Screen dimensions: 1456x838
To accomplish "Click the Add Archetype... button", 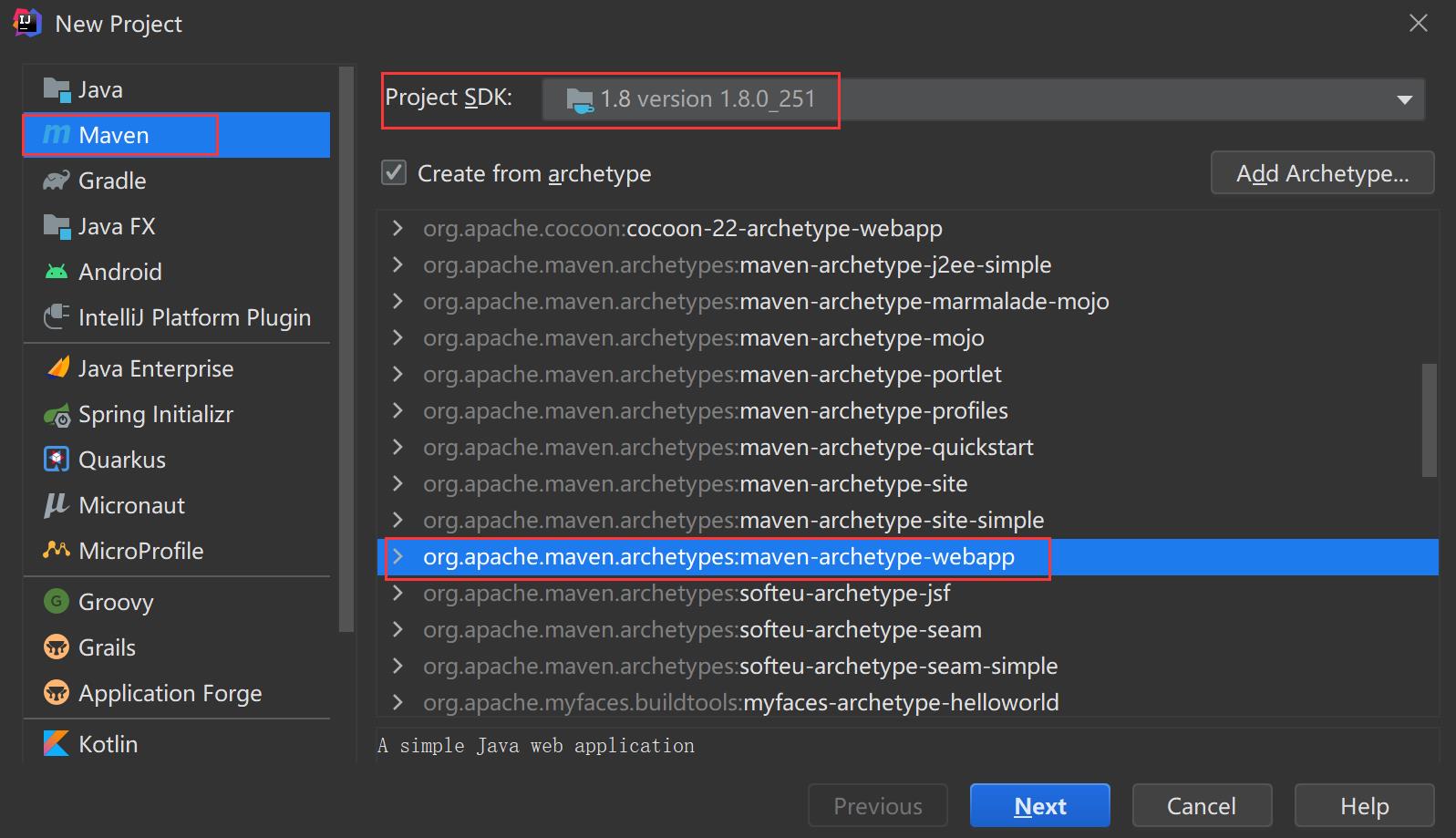I will click(x=1322, y=173).
